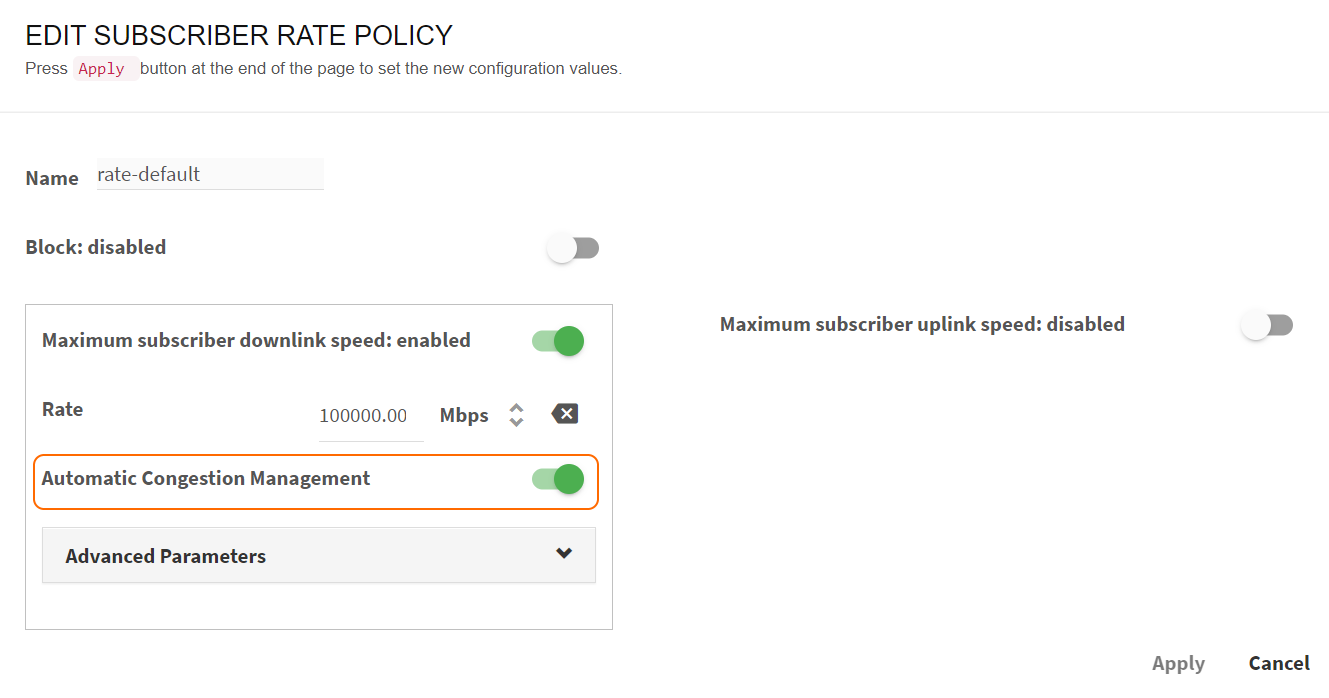Enable Maximum subscriber uplink speed switch

1267,325
